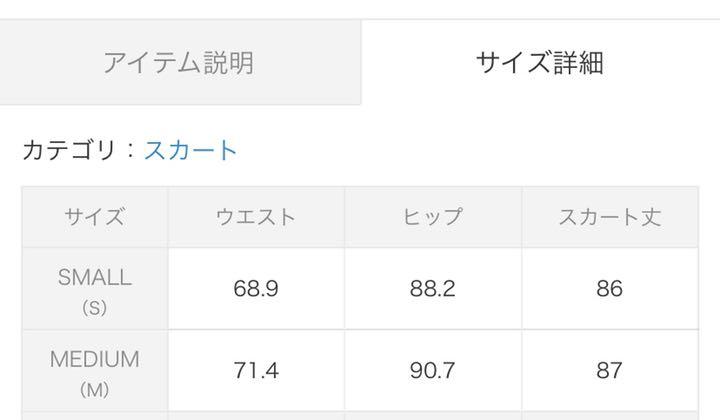Click the (S) abbreviation under SMALL
The height and width of the screenshot is (420, 720).
click(95, 308)
